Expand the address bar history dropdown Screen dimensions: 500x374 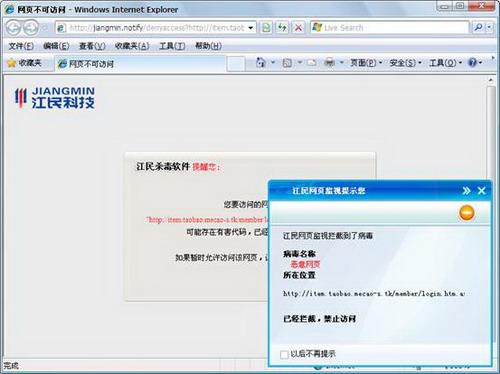tap(251, 28)
